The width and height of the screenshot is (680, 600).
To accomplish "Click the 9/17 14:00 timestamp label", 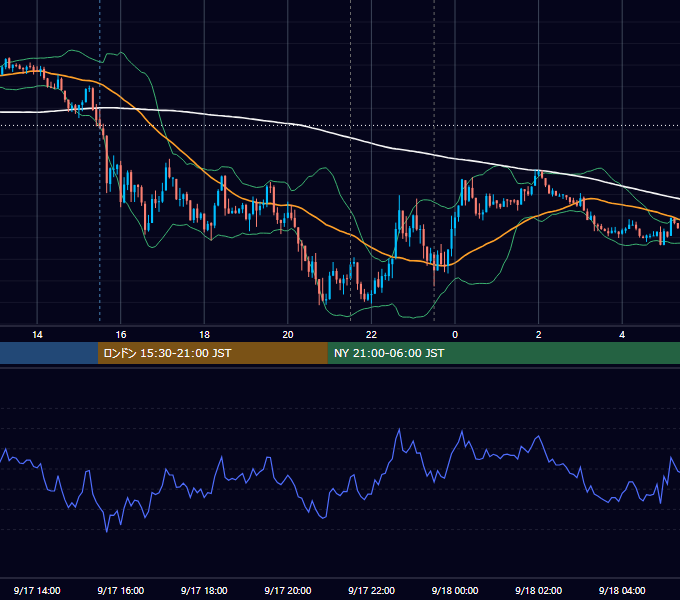I will (x=37, y=590).
